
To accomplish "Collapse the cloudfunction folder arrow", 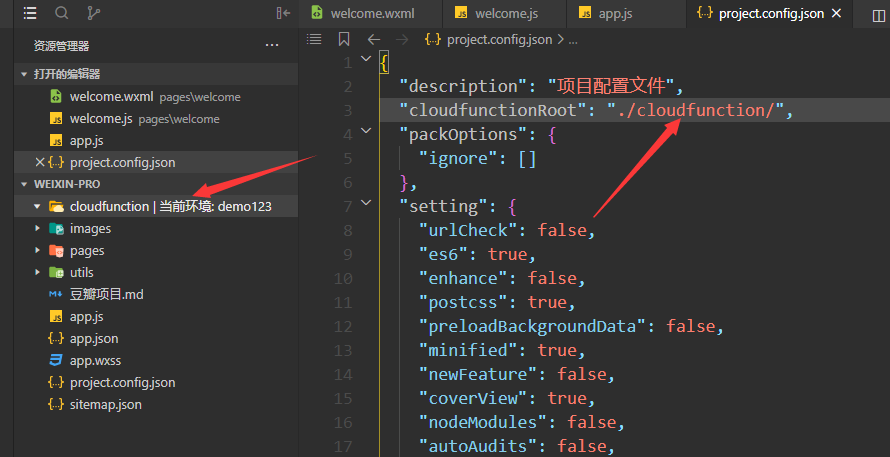I will click(x=37, y=207).
